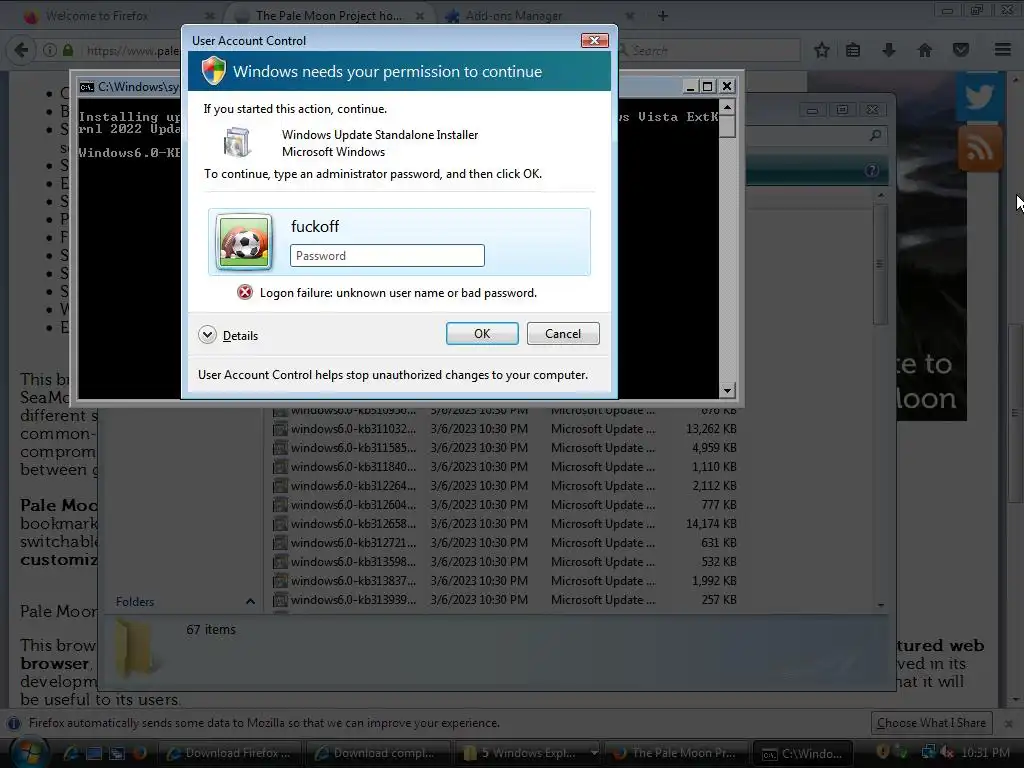Click command prompt scrollbar up arrow
1024x768 pixels.
[727, 107]
